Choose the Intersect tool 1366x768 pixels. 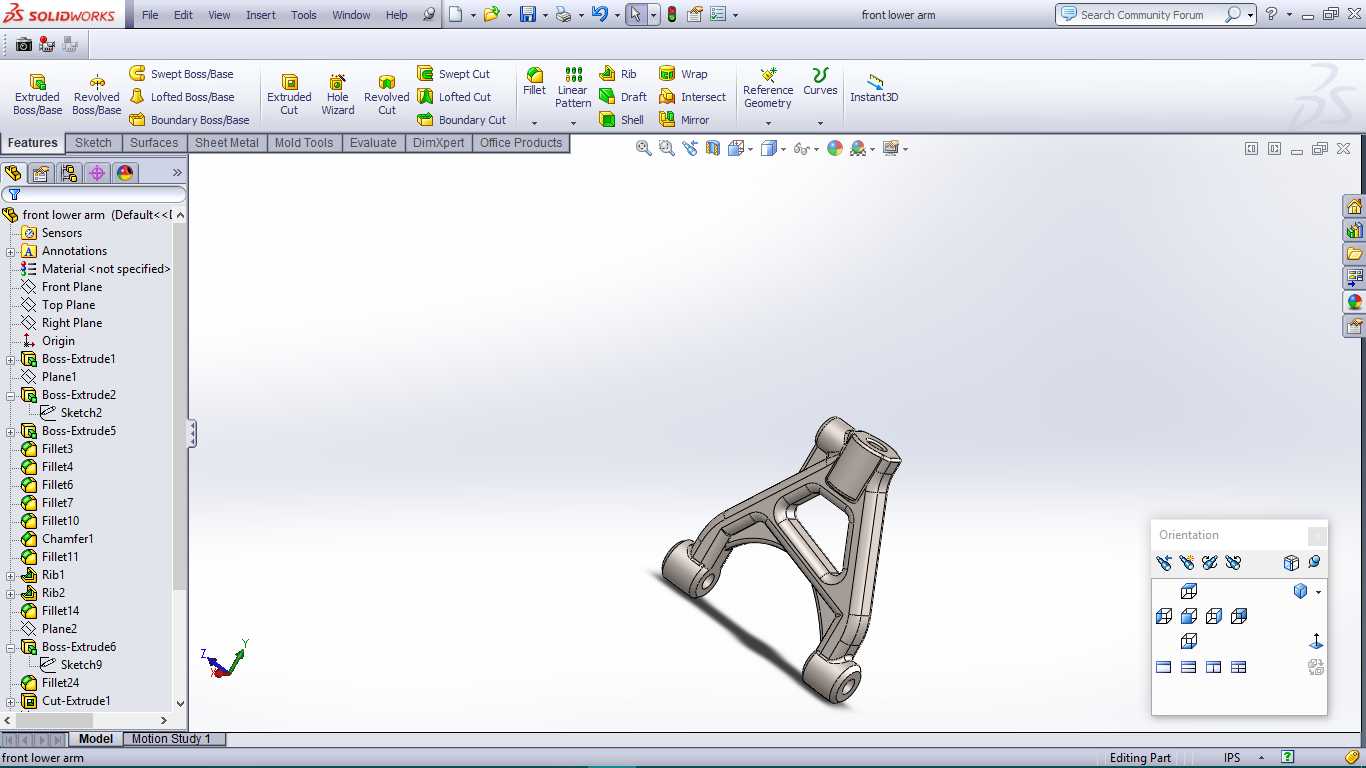pyautogui.click(x=692, y=97)
